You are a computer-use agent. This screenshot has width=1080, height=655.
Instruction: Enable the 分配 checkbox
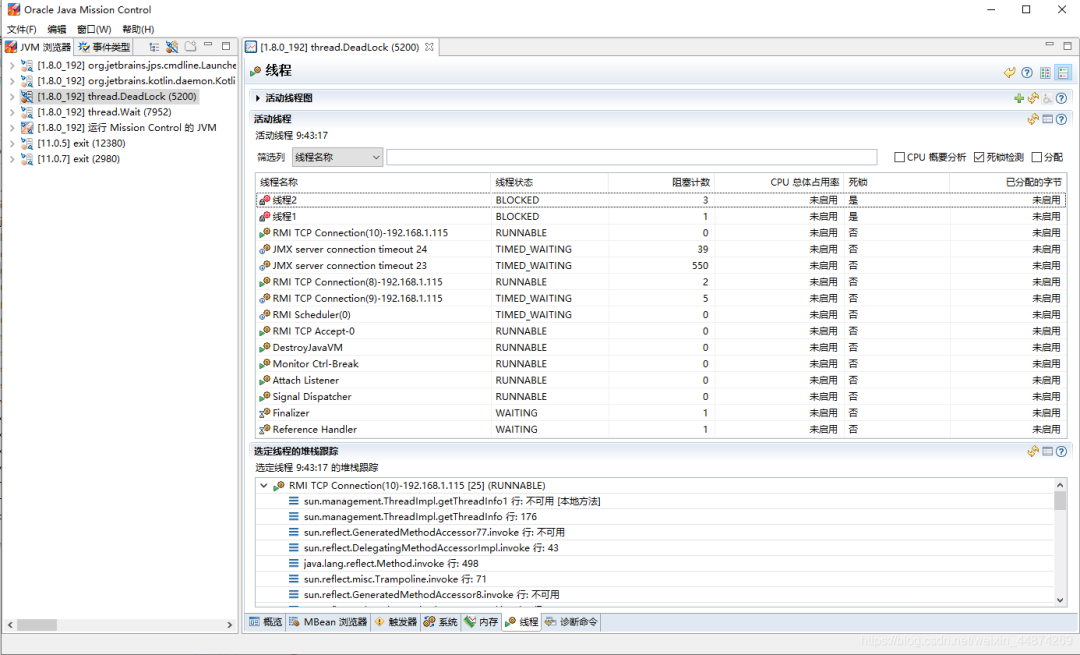tap(1037, 157)
